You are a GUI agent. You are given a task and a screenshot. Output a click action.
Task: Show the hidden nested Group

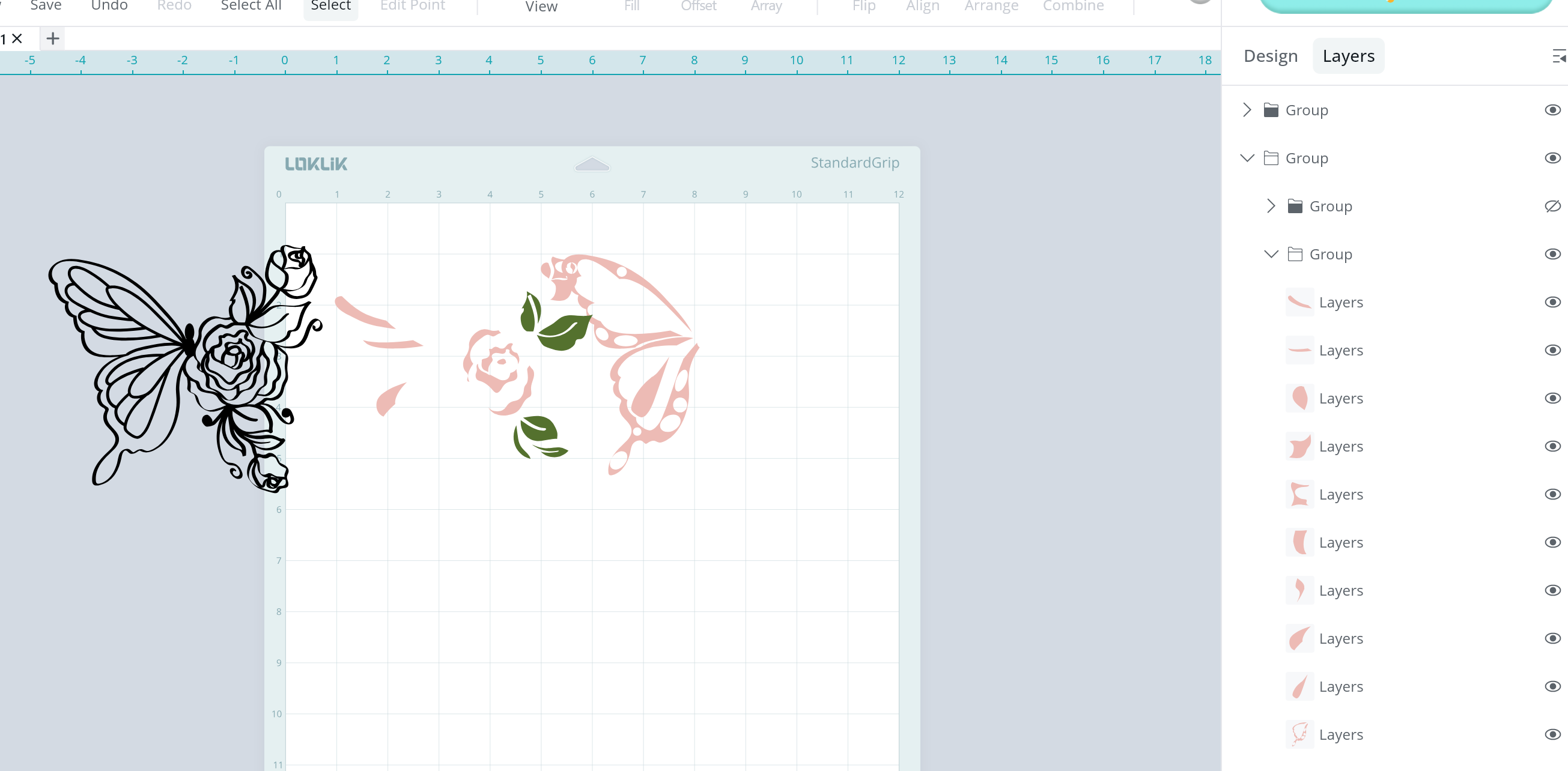(1552, 207)
